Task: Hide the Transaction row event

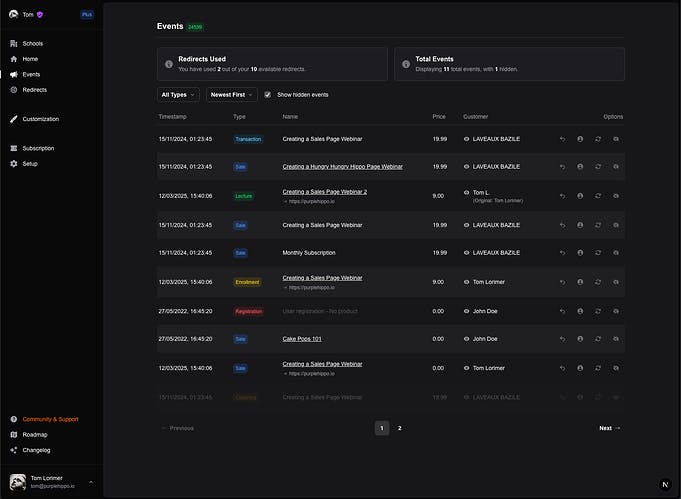Action: tap(616, 139)
